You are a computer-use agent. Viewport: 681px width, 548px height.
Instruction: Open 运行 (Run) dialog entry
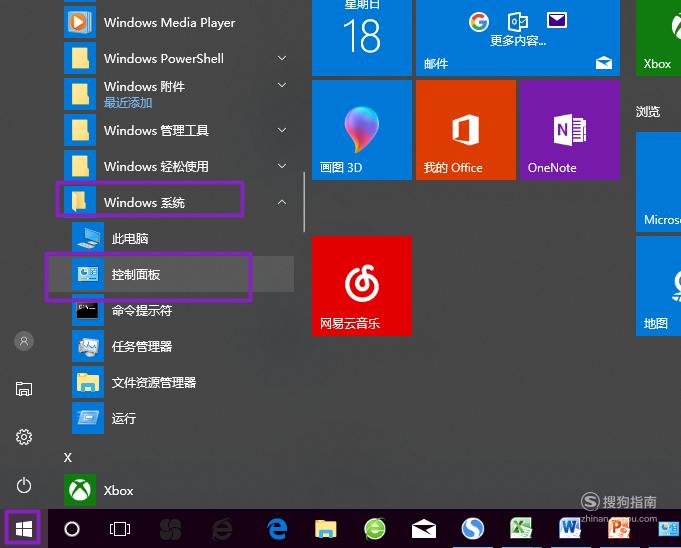coord(182,418)
